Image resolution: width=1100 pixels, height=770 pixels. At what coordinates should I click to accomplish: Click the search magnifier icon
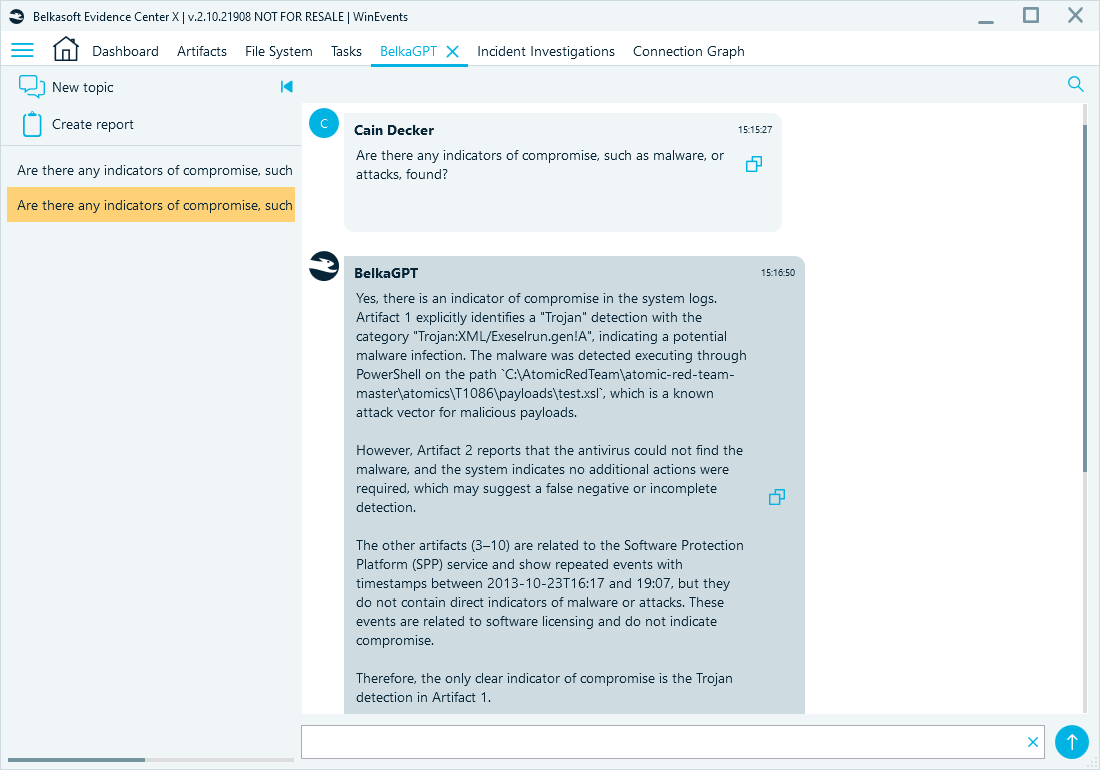[x=1075, y=84]
